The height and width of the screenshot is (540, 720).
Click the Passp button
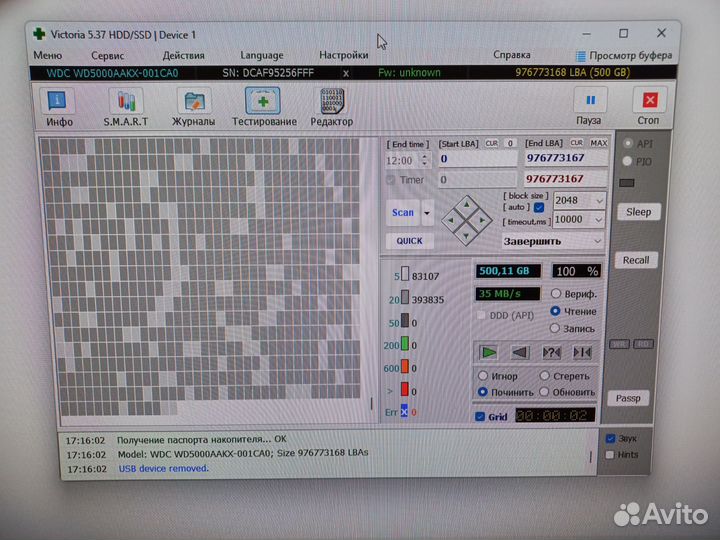click(628, 399)
